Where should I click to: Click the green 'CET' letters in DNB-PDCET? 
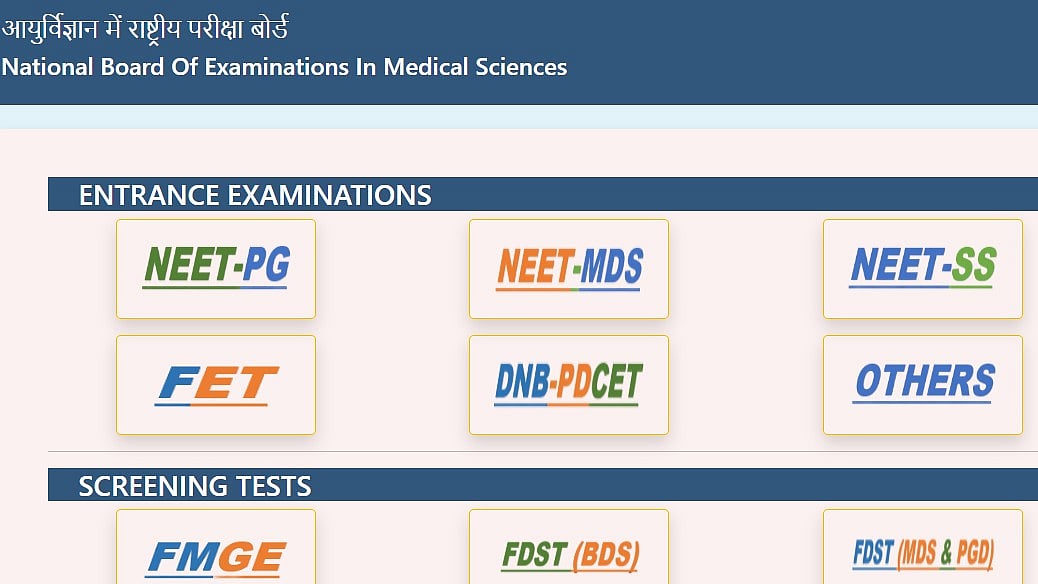615,382
